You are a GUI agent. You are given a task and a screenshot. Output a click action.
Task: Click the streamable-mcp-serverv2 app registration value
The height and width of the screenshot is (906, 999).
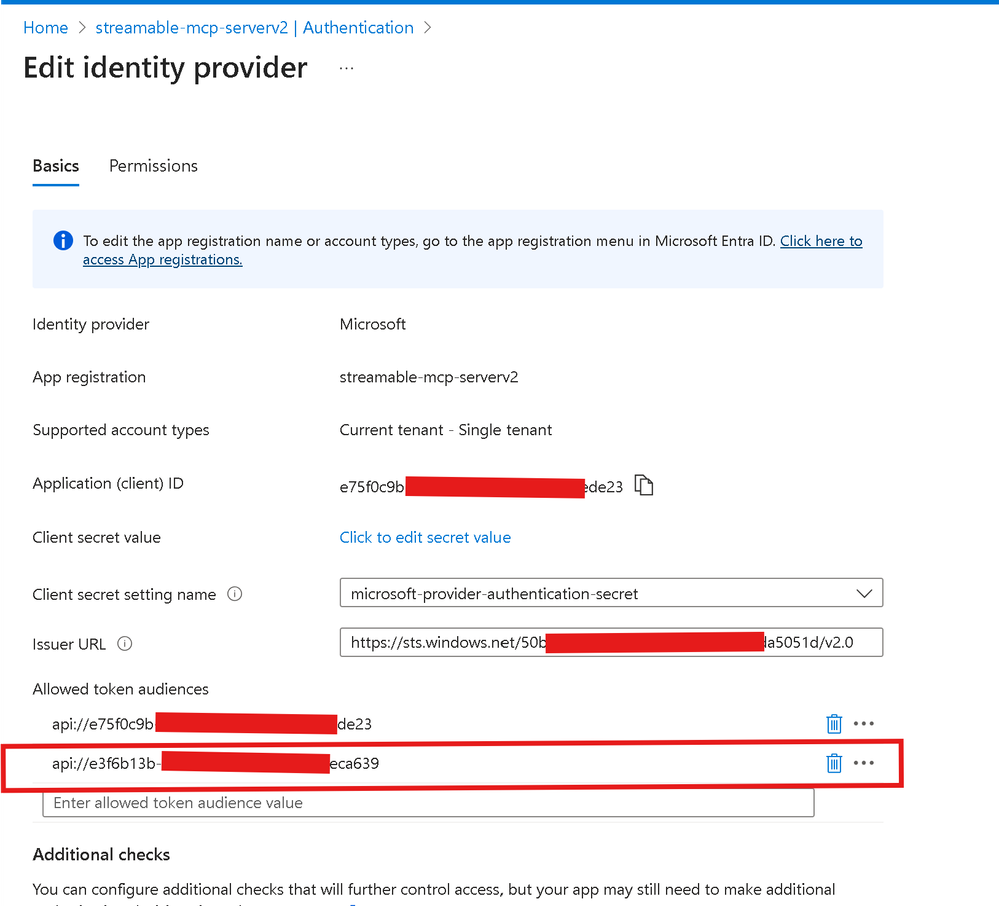[429, 377]
